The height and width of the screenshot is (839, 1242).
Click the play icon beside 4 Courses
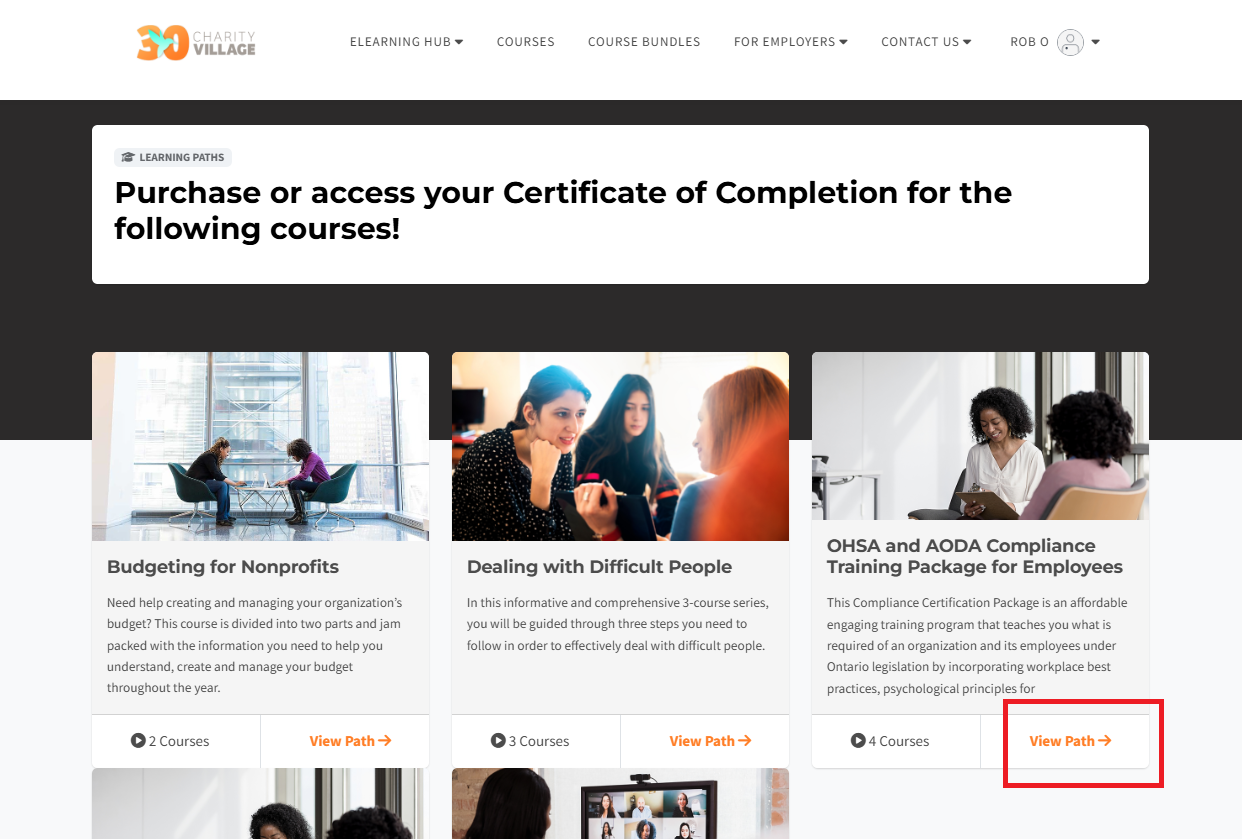[x=858, y=741]
